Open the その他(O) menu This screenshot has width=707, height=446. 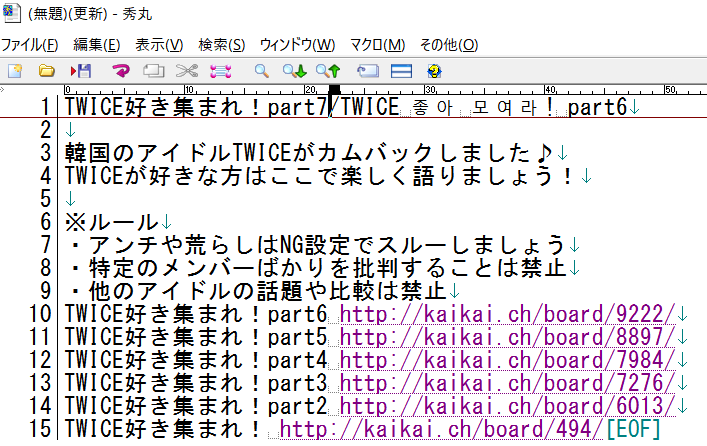click(448, 45)
